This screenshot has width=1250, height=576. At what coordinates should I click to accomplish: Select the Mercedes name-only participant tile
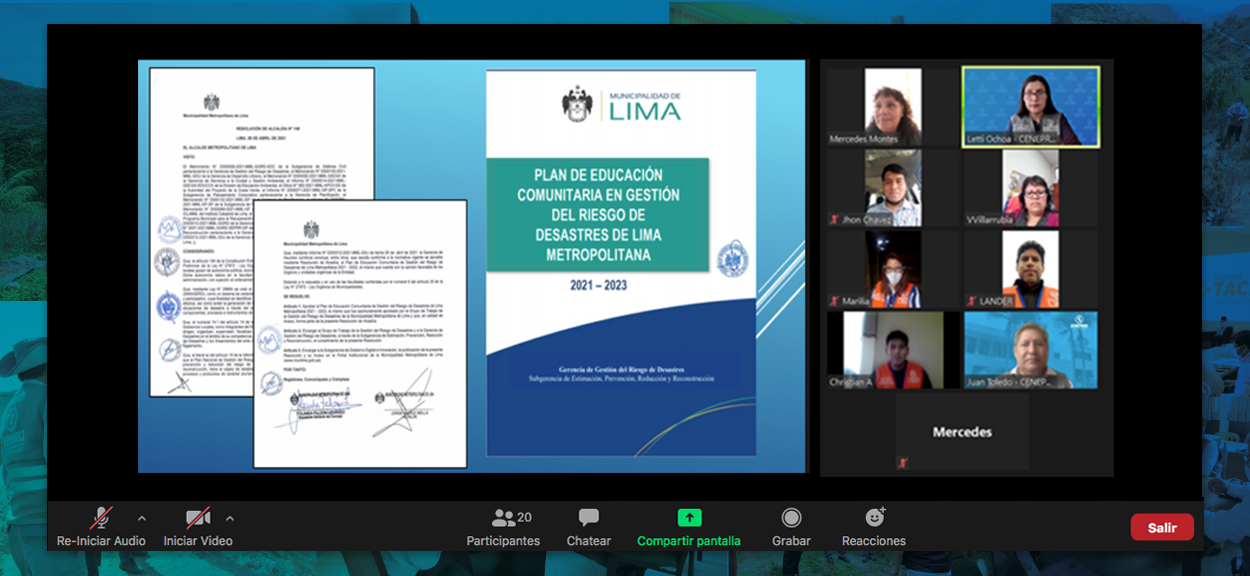click(x=962, y=432)
